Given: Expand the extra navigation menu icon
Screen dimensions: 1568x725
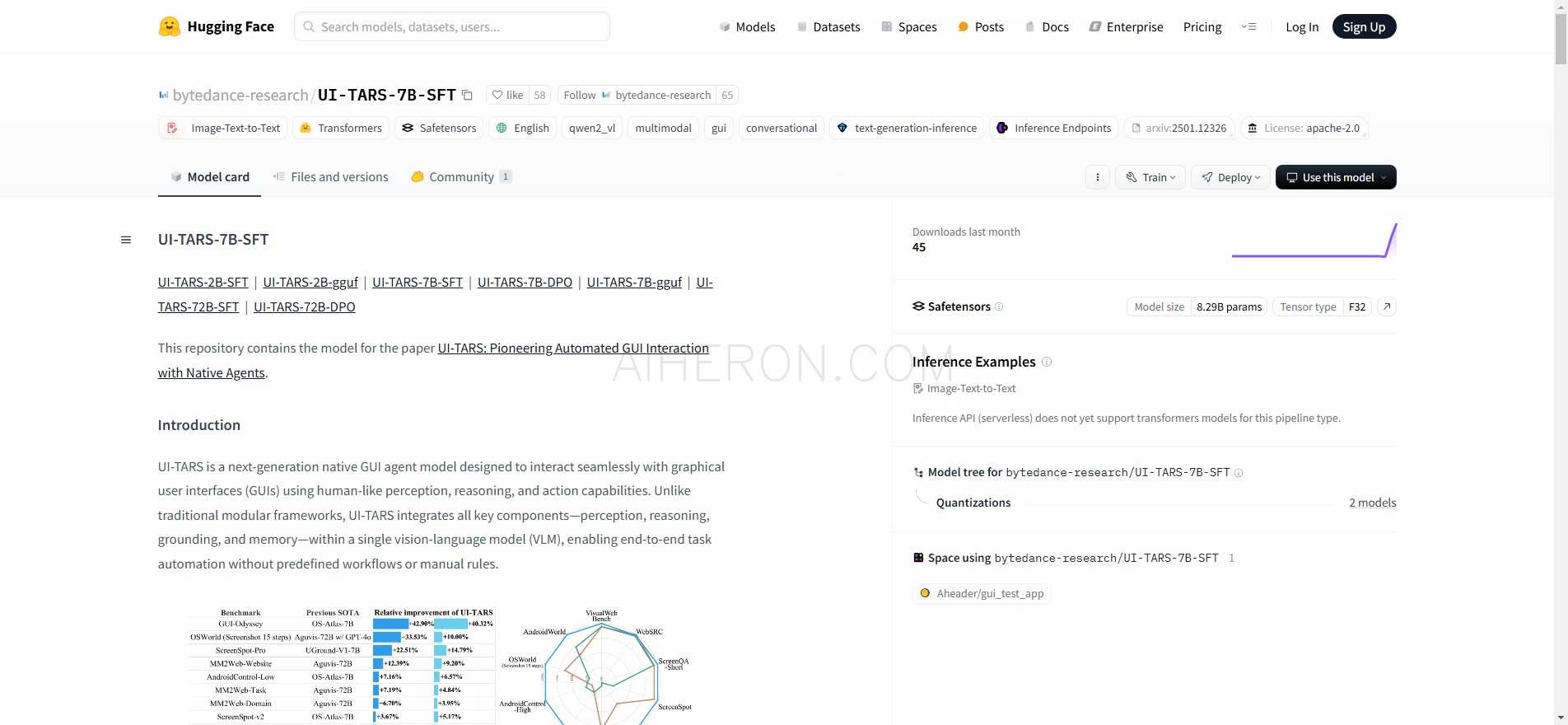Looking at the screenshot, I should [x=1248, y=26].
